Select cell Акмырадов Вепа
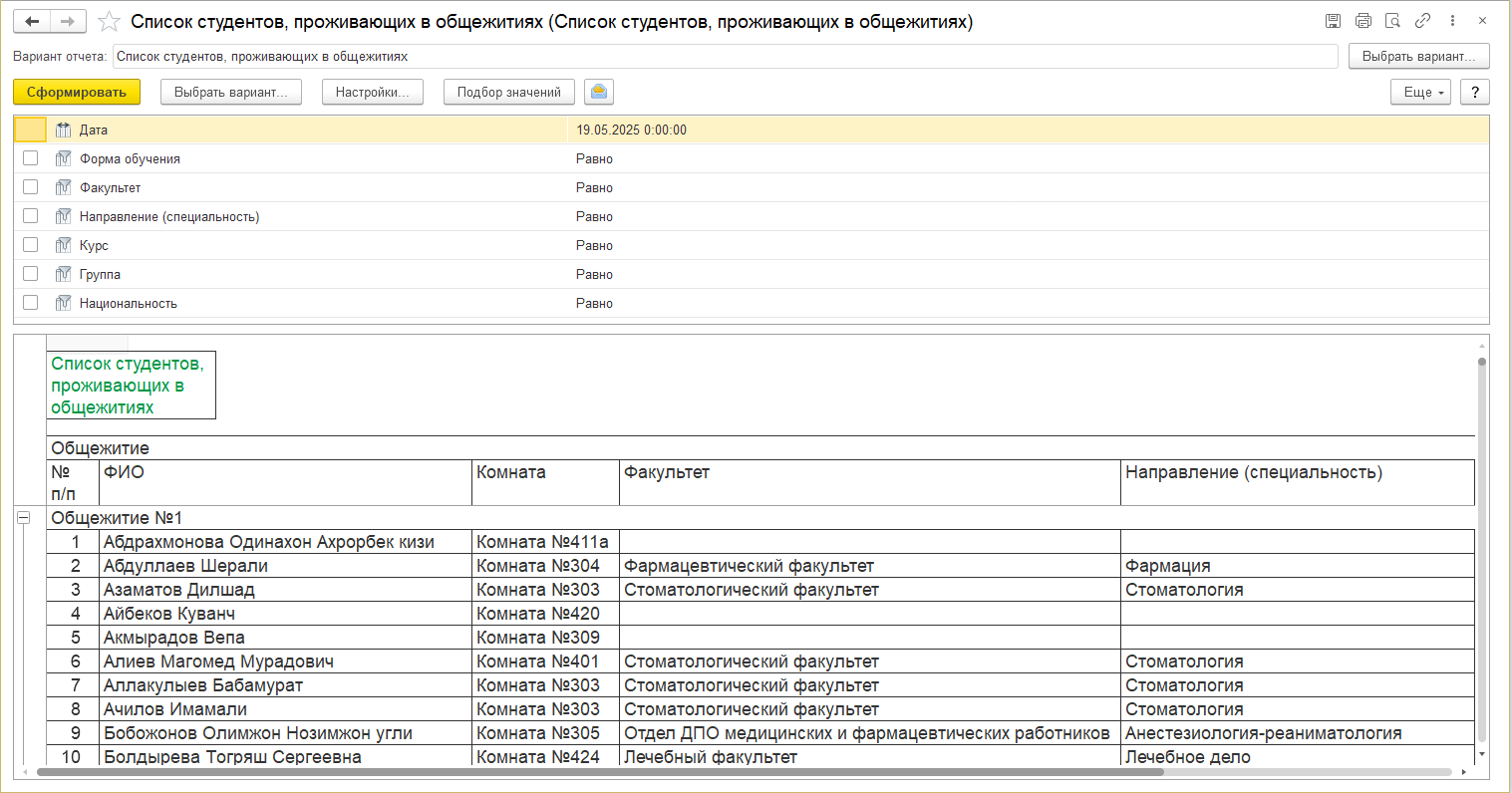The image size is (1512, 793). tap(286, 638)
